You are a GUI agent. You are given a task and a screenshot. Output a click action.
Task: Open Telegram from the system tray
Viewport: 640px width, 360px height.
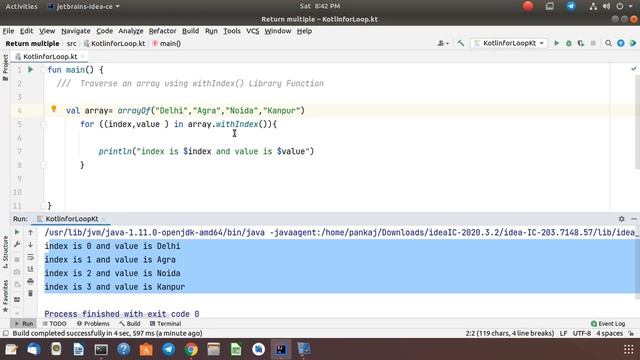click(x=571, y=6)
